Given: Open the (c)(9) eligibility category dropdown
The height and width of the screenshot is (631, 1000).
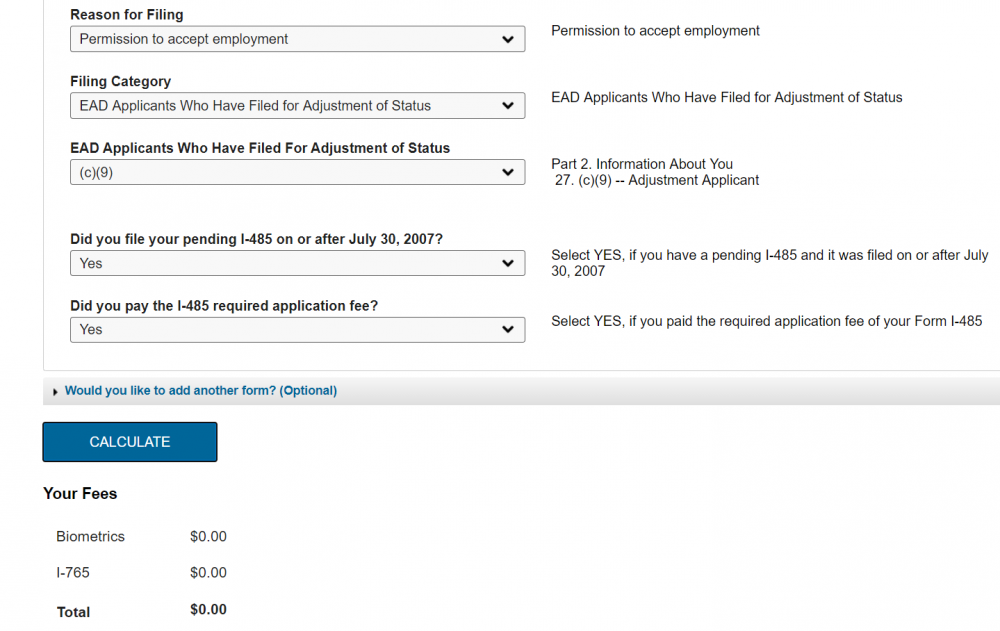Looking at the screenshot, I should pyautogui.click(x=297, y=172).
